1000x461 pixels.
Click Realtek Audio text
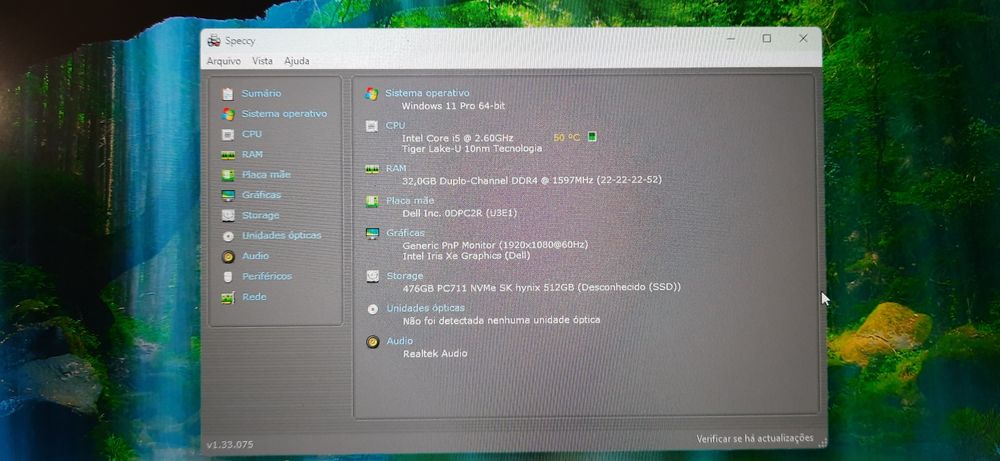tap(435, 353)
